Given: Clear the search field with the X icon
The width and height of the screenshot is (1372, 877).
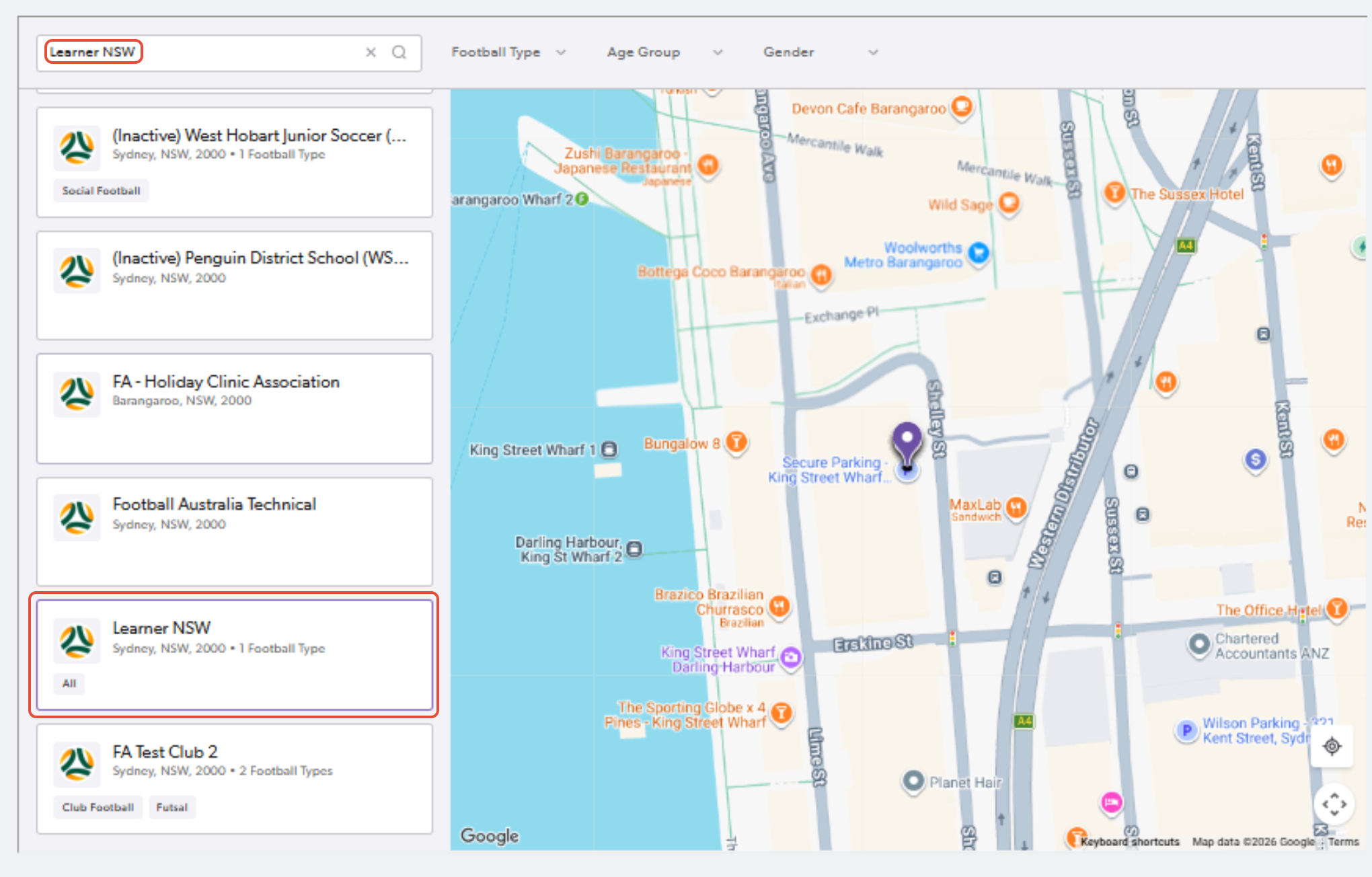Looking at the screenshot, I should 371,52.
